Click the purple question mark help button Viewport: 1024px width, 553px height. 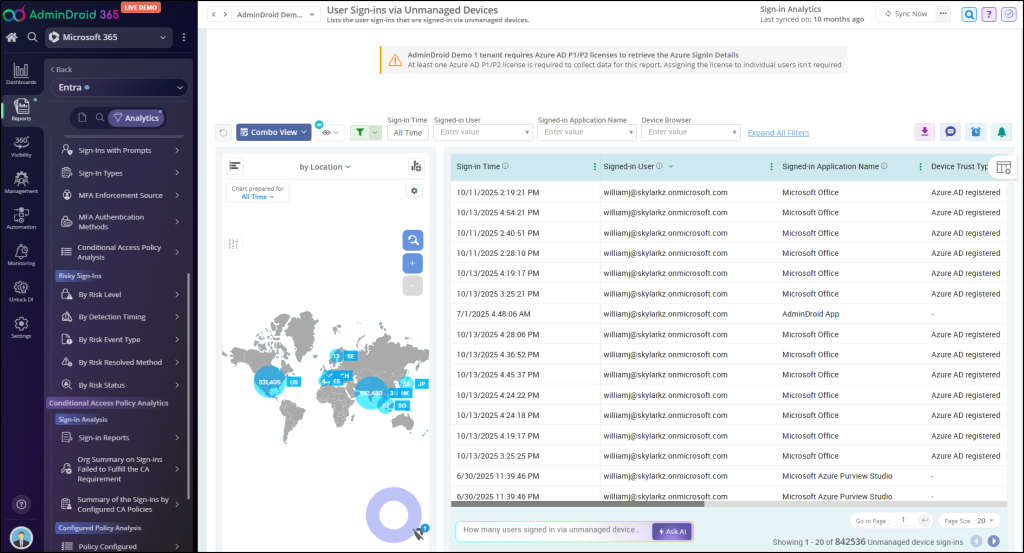989,14
